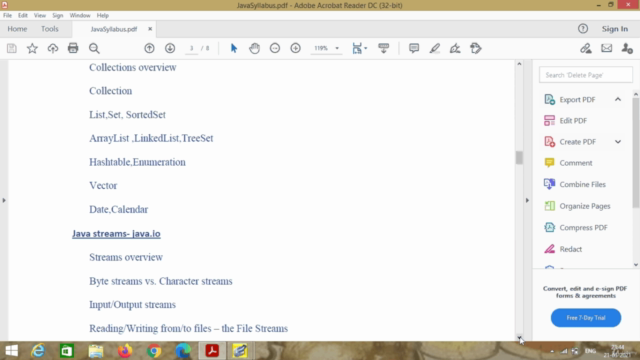Zoom out with minus icon
The width and height of the screenshot is (640, 360).
pyautogui.click(x=275, y=48)
